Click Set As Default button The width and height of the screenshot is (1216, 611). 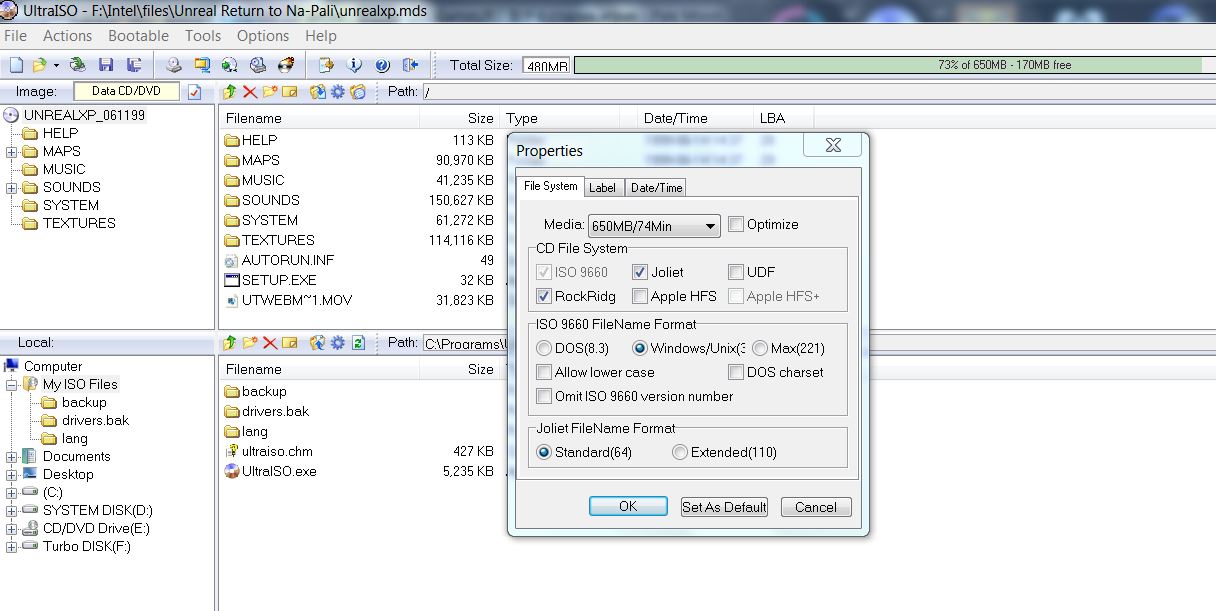(x=724, y=506)
